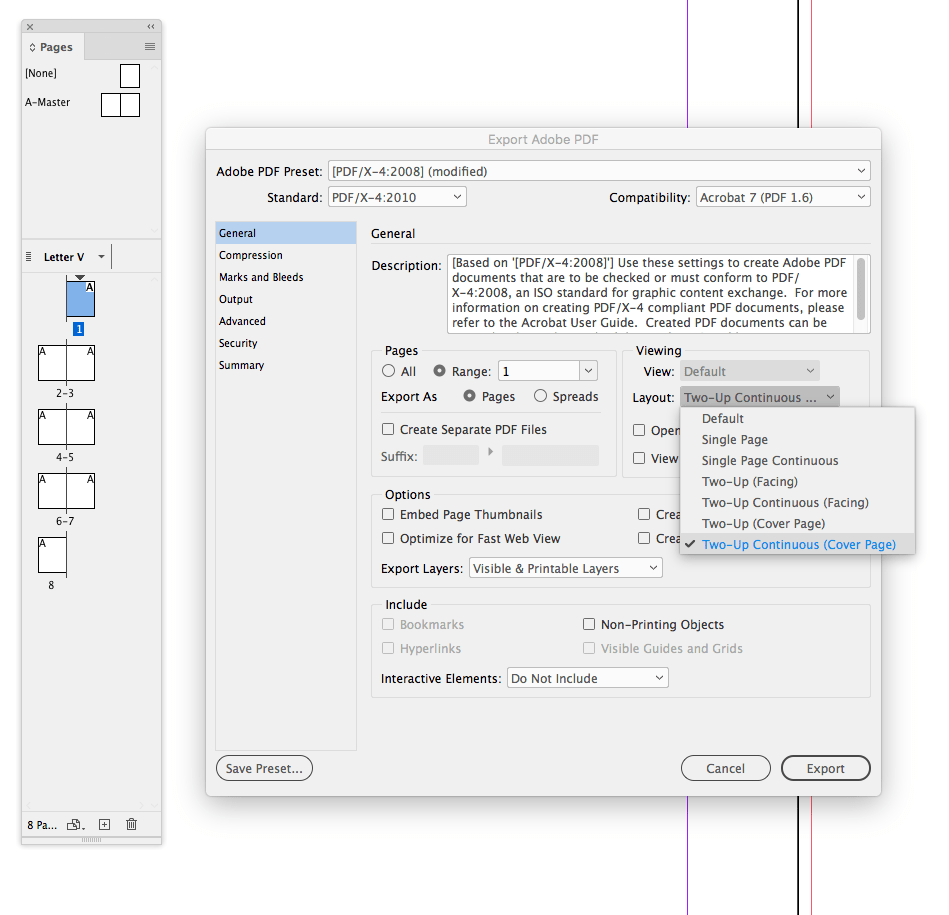Viewport: 949px width, 915px height.
Task: Open the Pages panel flyout menu
Action: (150, 47)
